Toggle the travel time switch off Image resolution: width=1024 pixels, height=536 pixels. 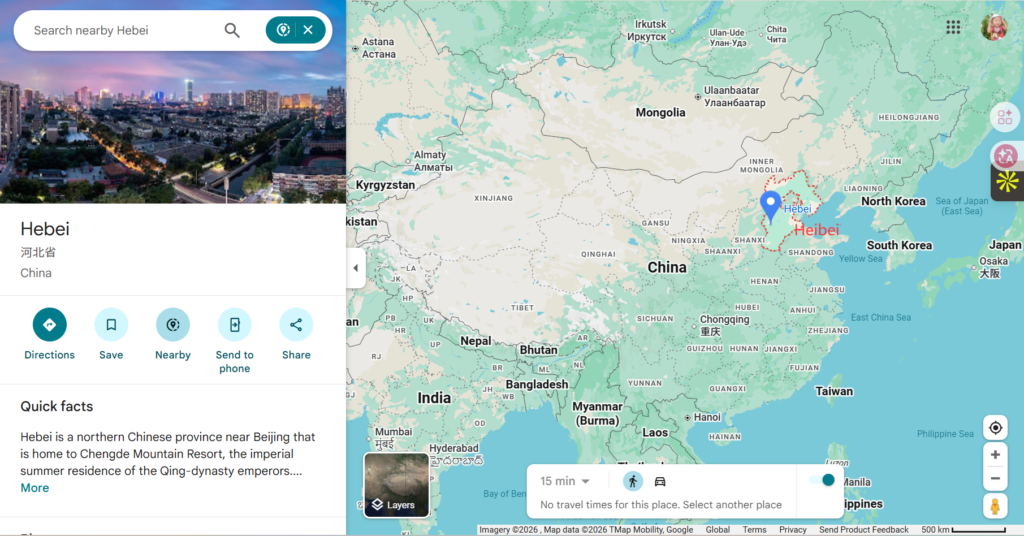point(822,480)
